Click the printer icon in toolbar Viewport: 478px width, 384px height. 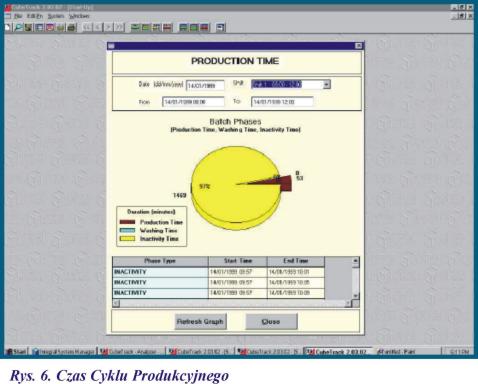tap(72, 27)
